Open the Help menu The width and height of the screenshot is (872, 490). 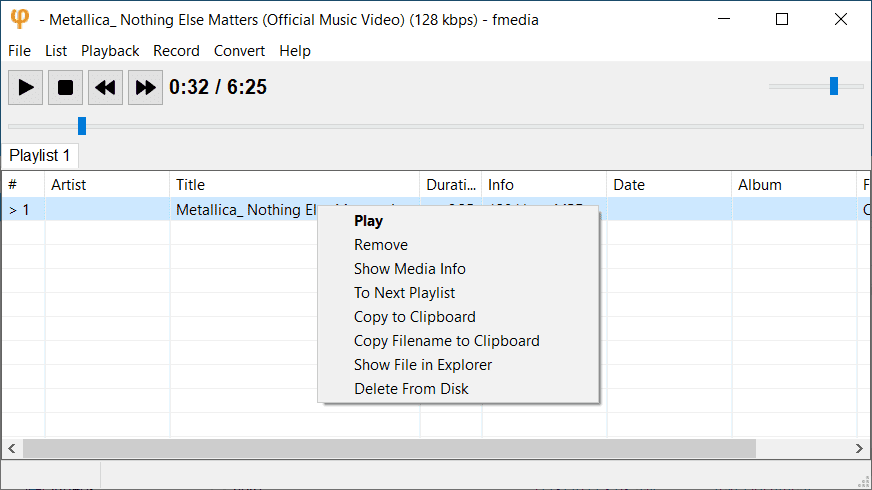(x=295, y=51)
